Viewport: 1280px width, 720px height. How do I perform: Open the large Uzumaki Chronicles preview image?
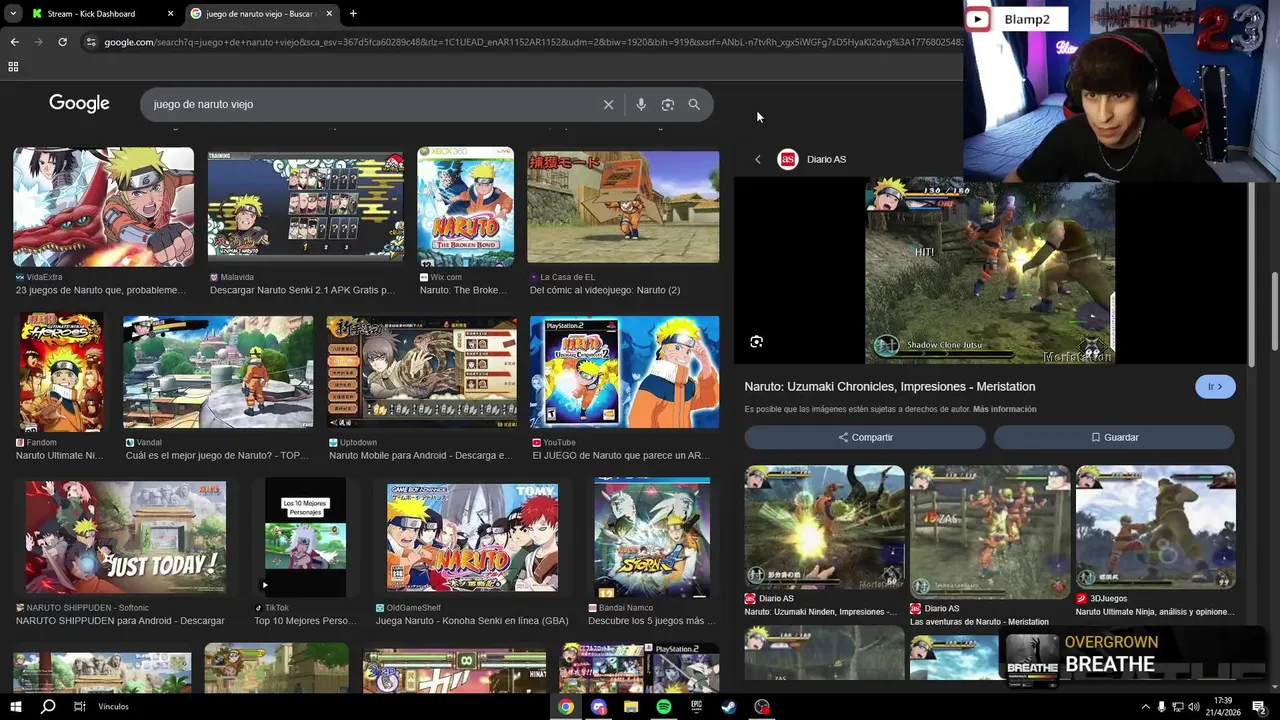990,271
